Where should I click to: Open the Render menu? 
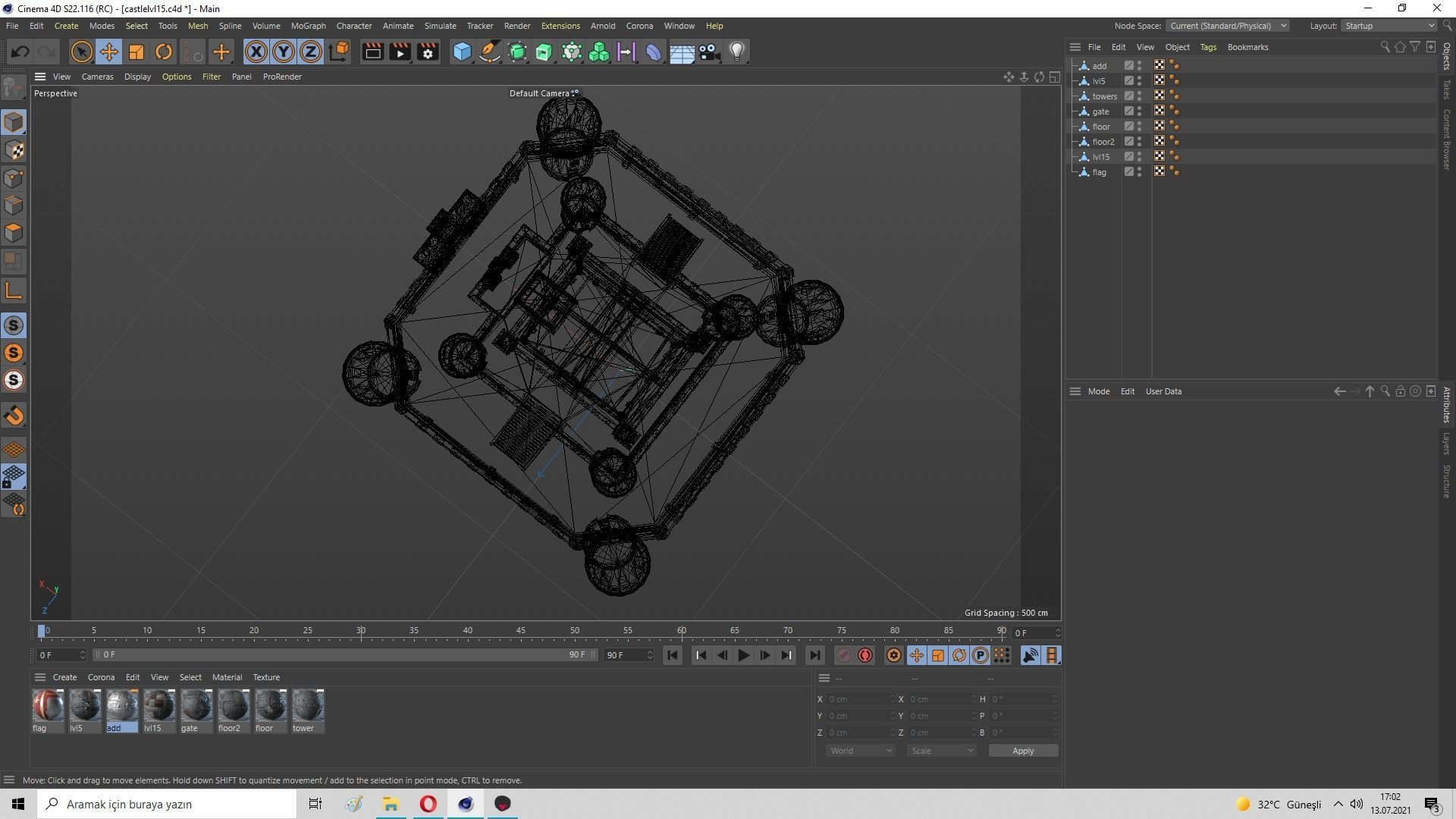(x=517, y=26)
